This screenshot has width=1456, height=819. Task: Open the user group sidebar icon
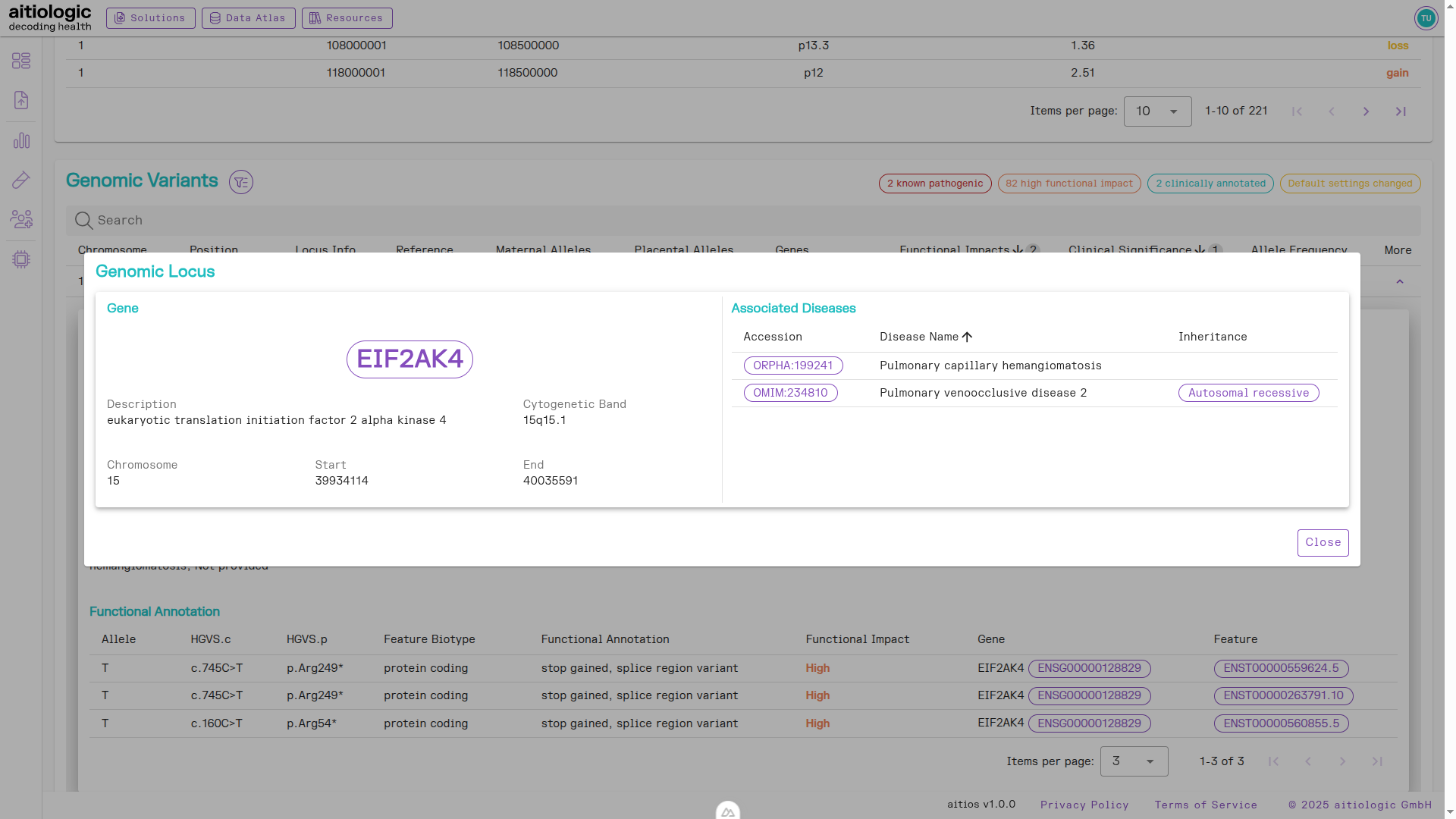tap(21, 219)
